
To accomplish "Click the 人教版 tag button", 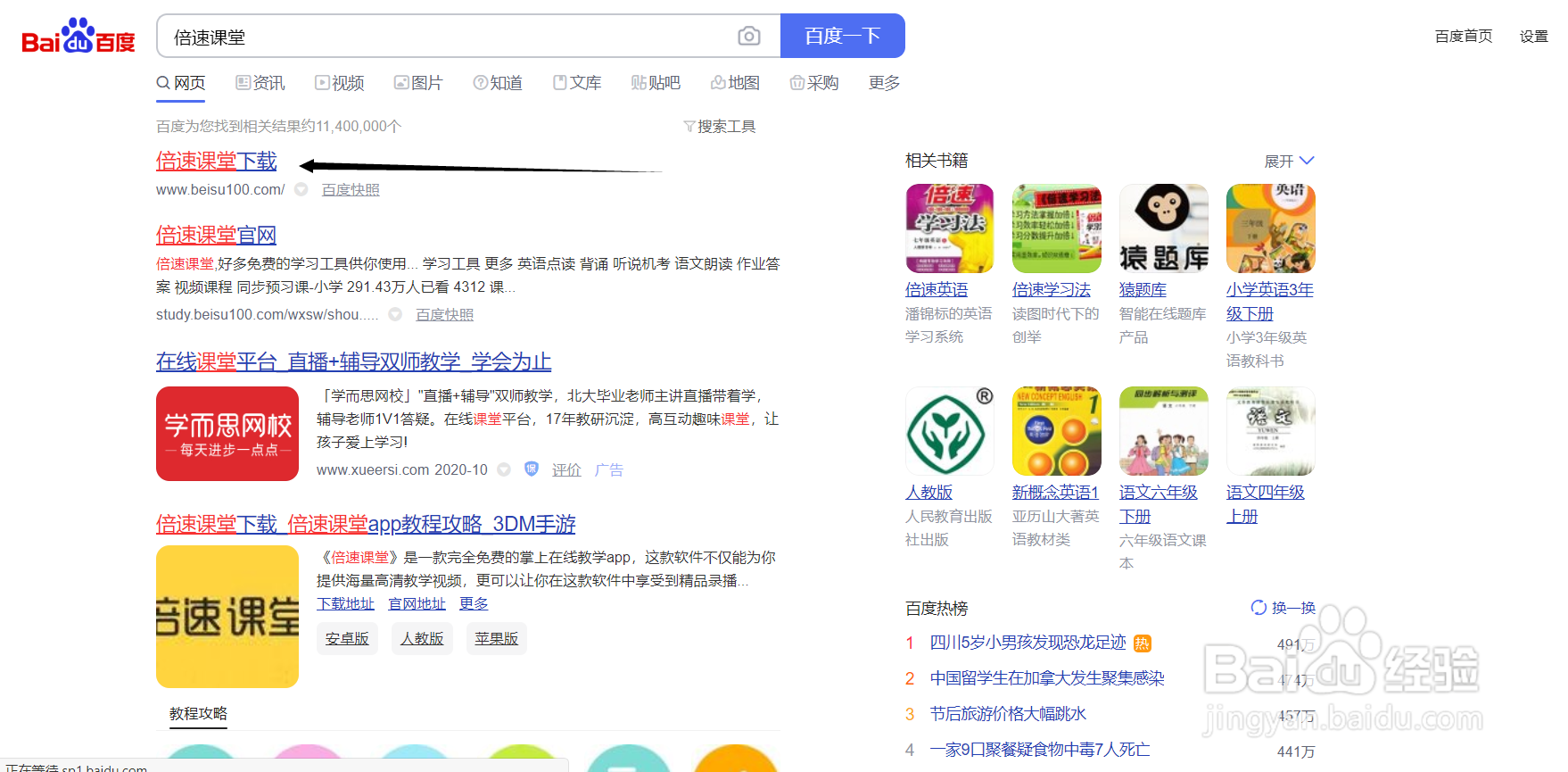I will pyautogui.click(x=422, y=638).
